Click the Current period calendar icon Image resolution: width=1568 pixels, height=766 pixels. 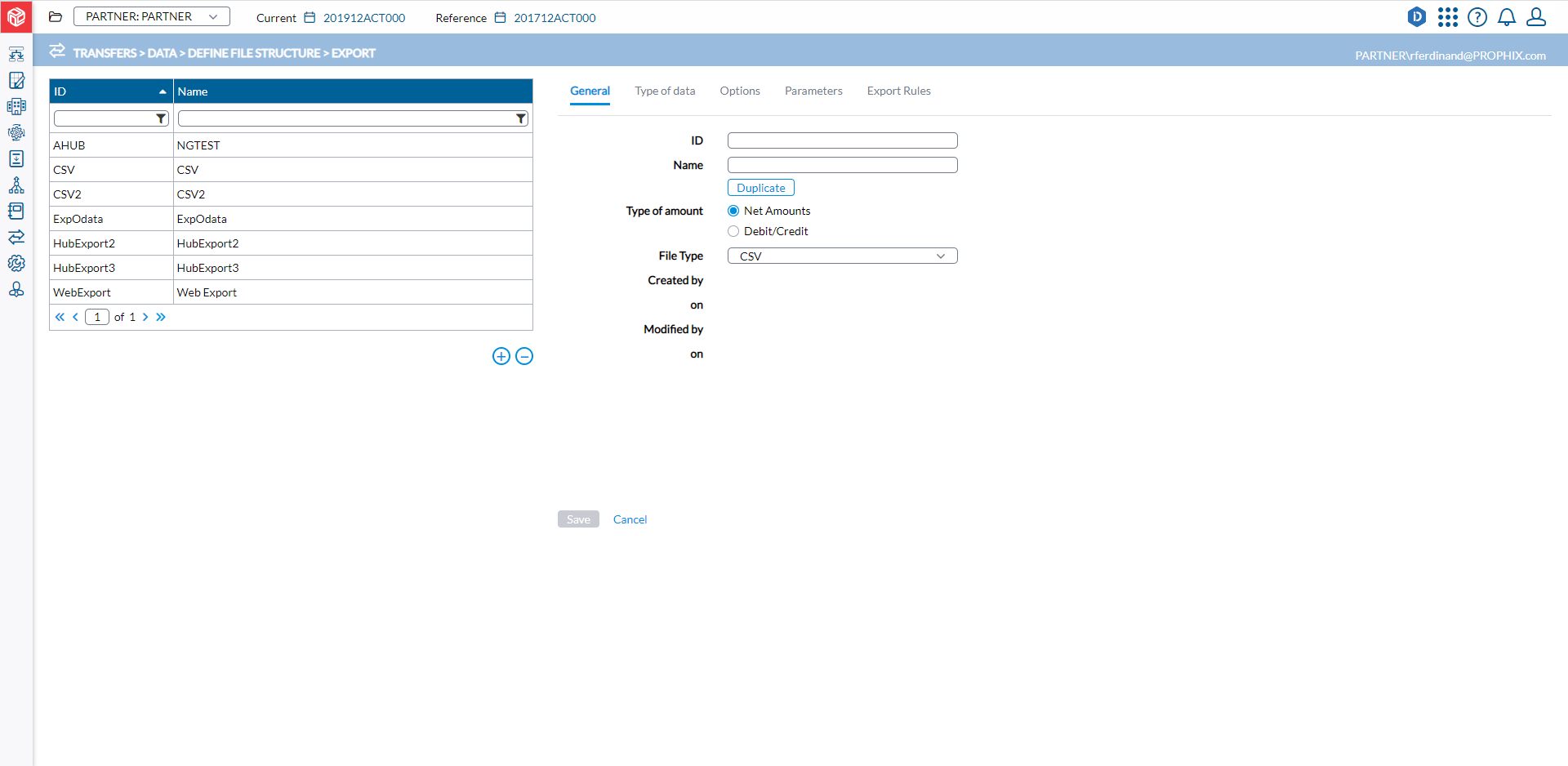tap(310, 17)
